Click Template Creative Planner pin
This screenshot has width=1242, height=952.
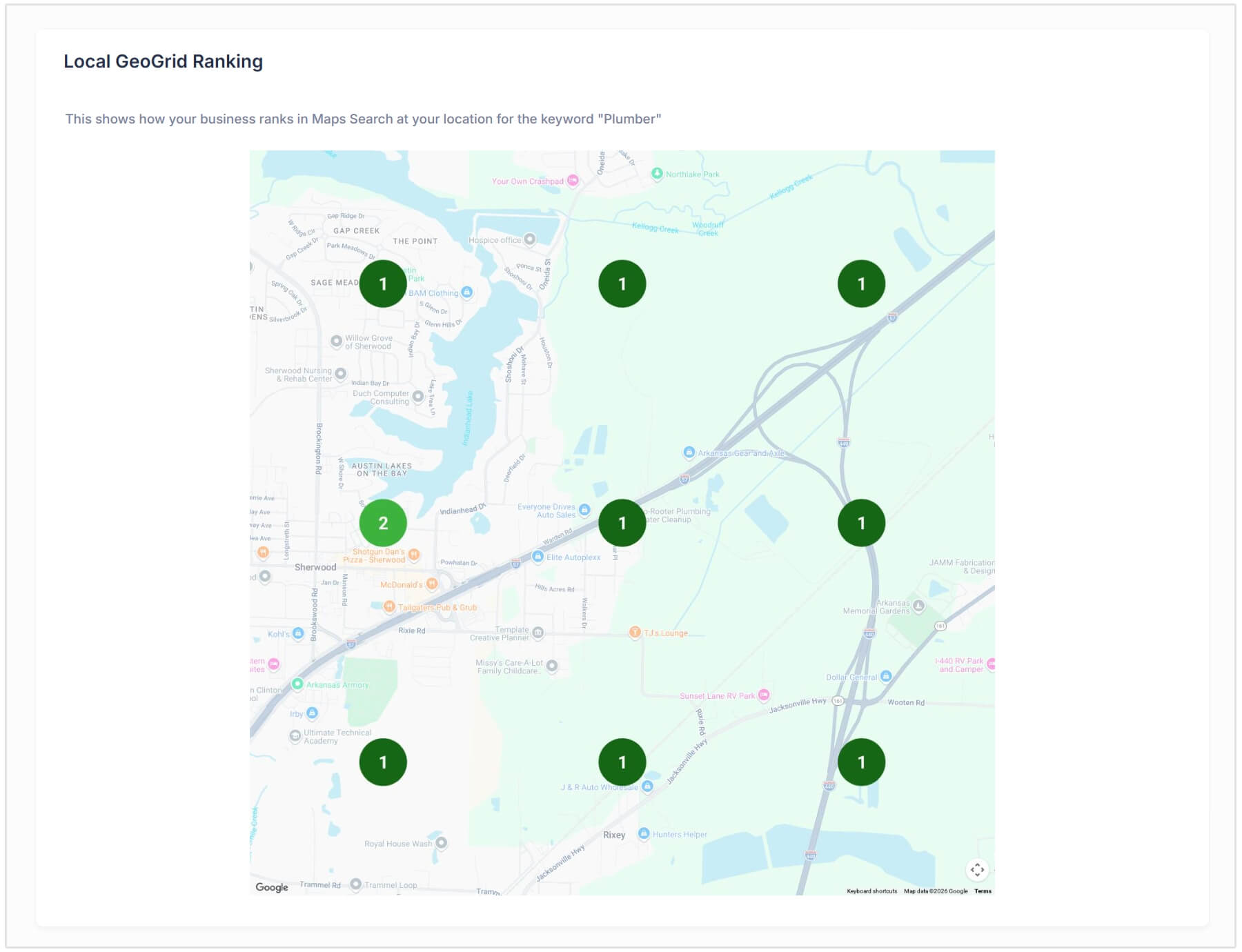coord(538,633)
